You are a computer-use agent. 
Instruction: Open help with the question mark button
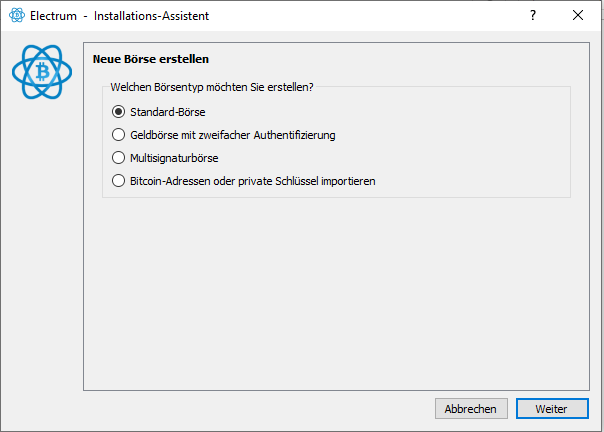[x=533, y=15]
